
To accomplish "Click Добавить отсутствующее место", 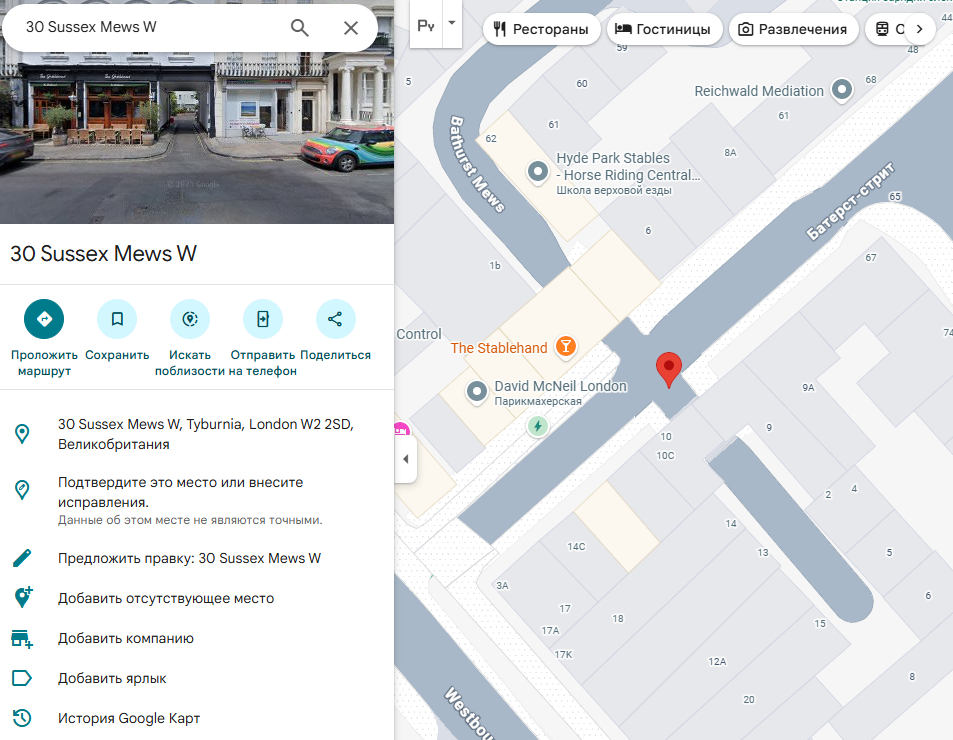I will click(x=165, y=598).
